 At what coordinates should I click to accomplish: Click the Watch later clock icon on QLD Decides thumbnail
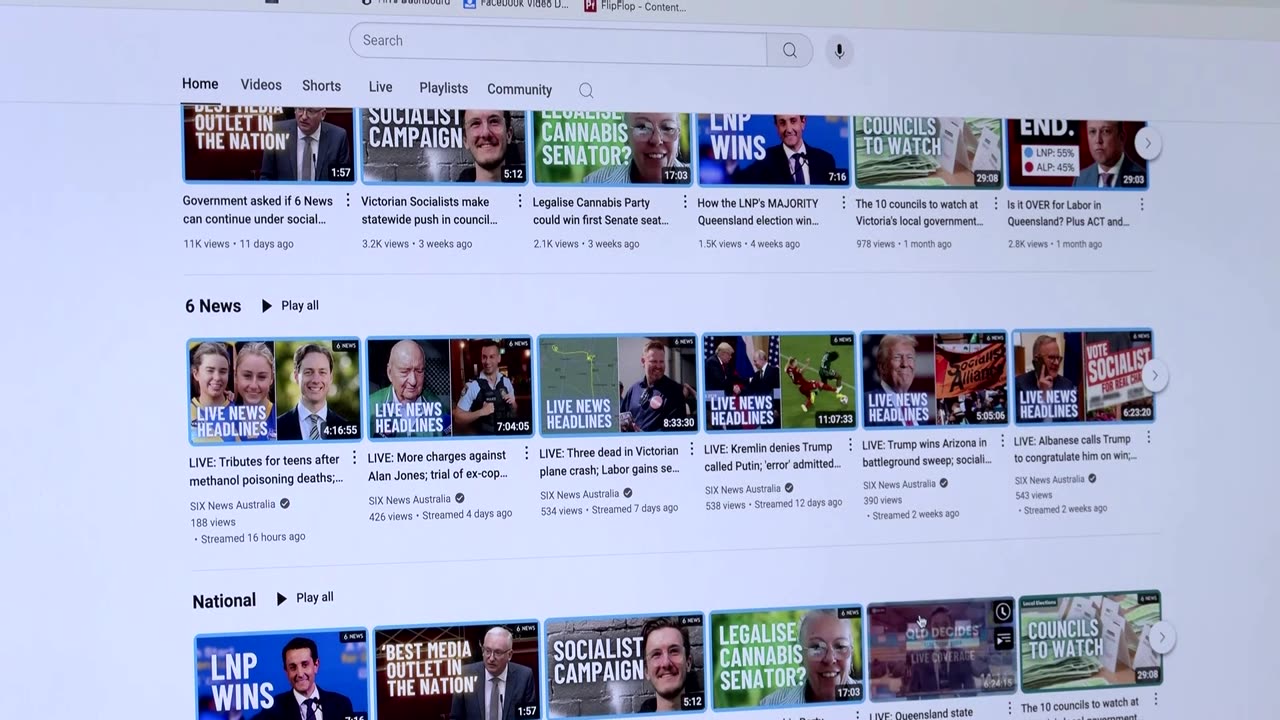1003,612
